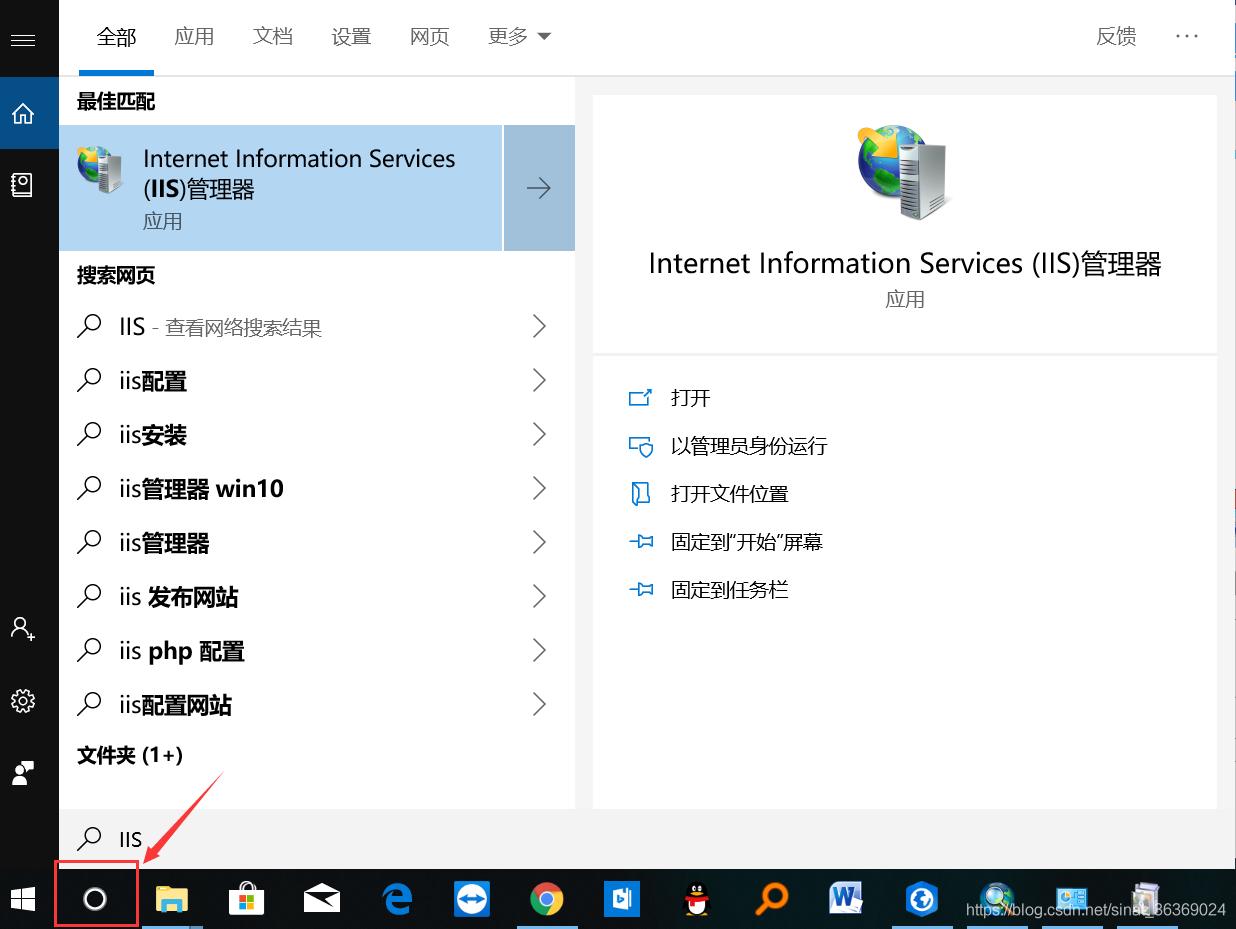Viewport: 1236px width, 929px height.
Task: Expand the IIS 管理器 best match arrow
Action: 539,187
